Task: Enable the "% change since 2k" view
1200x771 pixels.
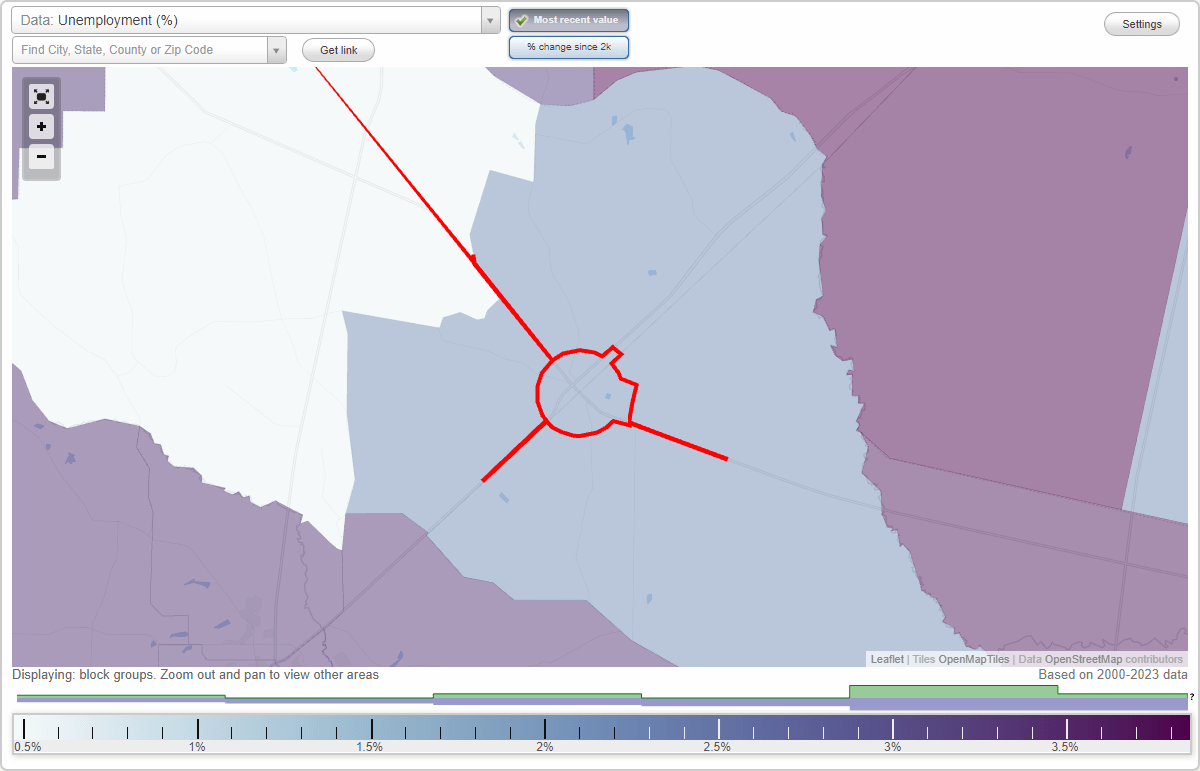Action: point(569,46)
